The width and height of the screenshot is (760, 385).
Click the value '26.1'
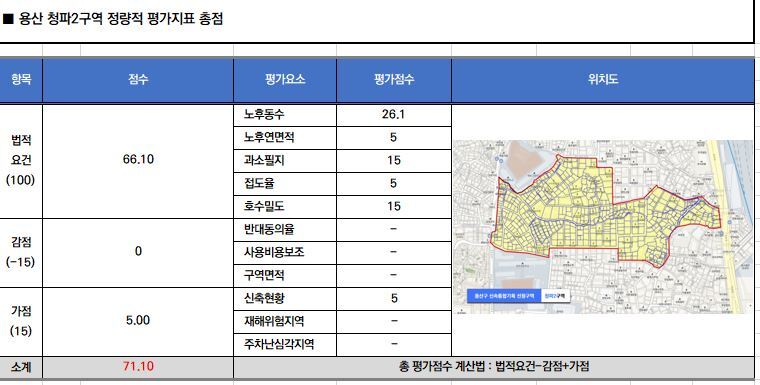click(394, 115)
